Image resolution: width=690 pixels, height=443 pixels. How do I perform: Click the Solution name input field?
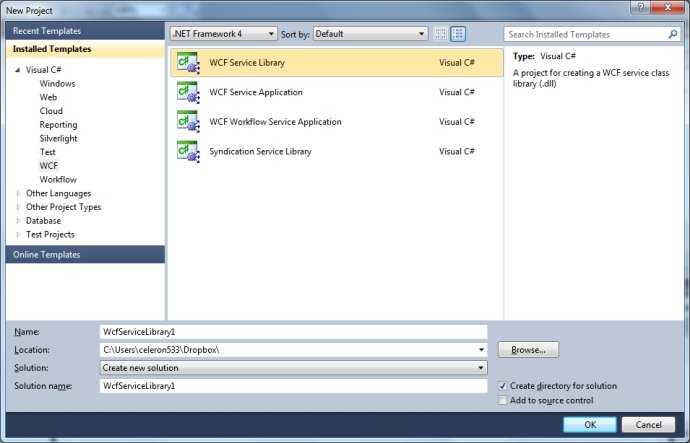click(294, 386)
